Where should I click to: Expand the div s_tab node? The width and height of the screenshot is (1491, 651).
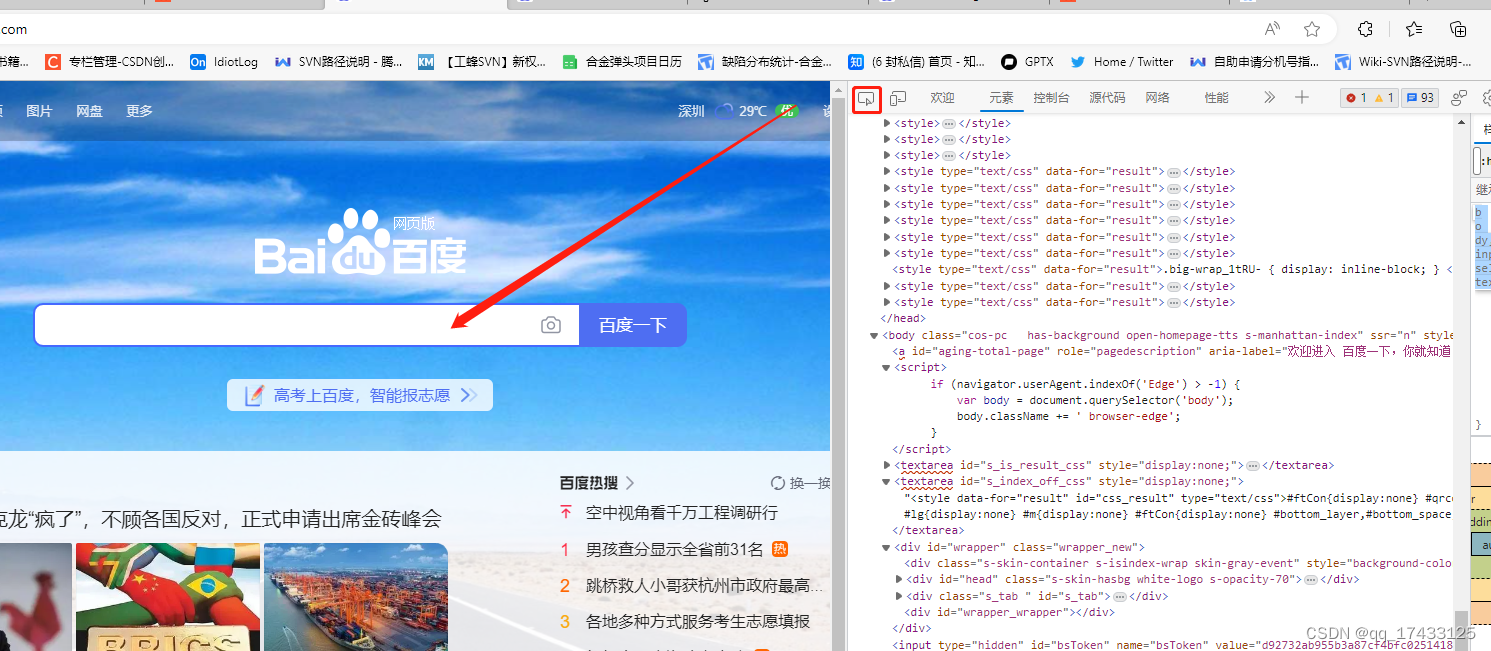[898, 596]
